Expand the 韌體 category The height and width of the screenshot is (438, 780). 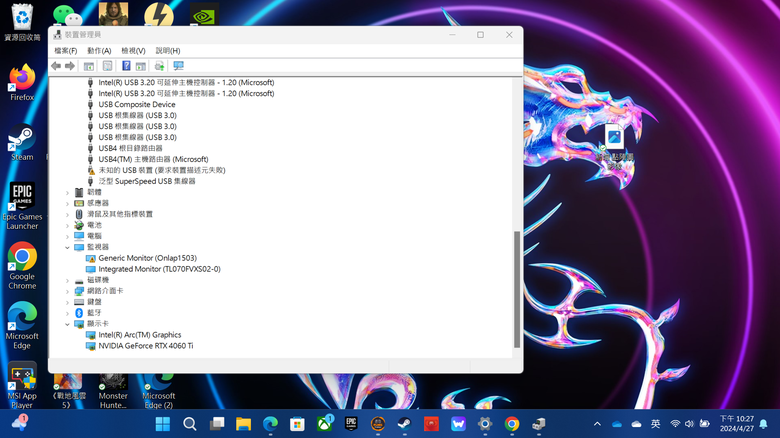tap(67, 192)
